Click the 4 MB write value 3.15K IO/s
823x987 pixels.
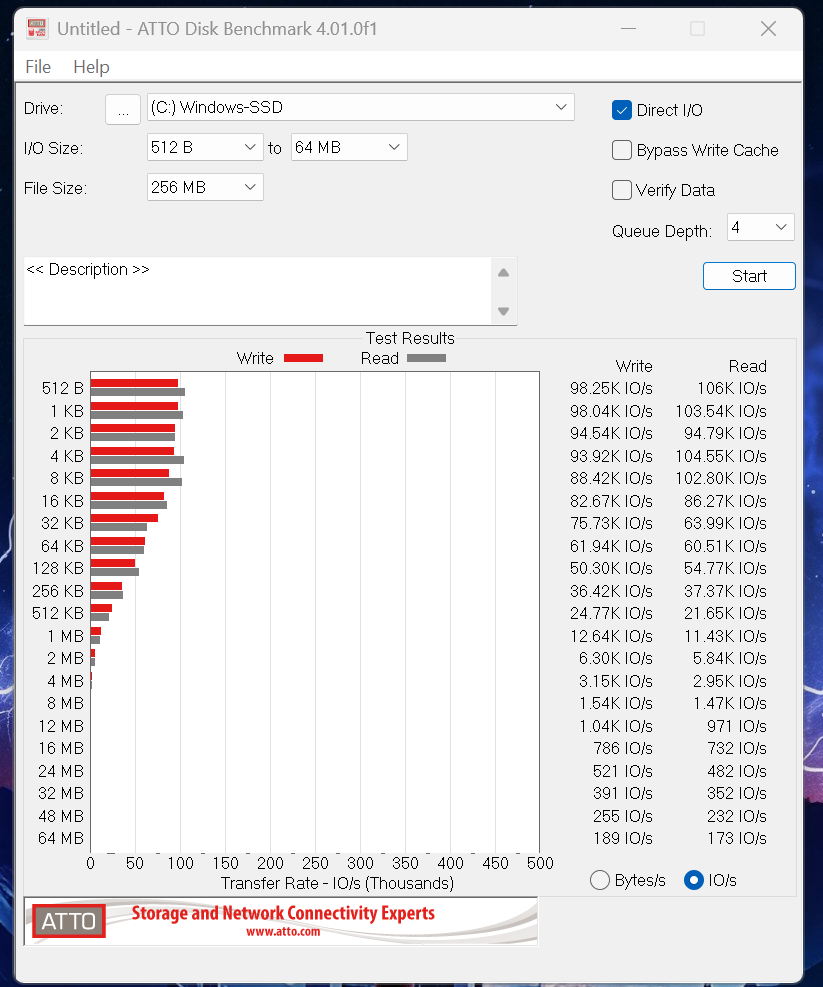[615, 681]
